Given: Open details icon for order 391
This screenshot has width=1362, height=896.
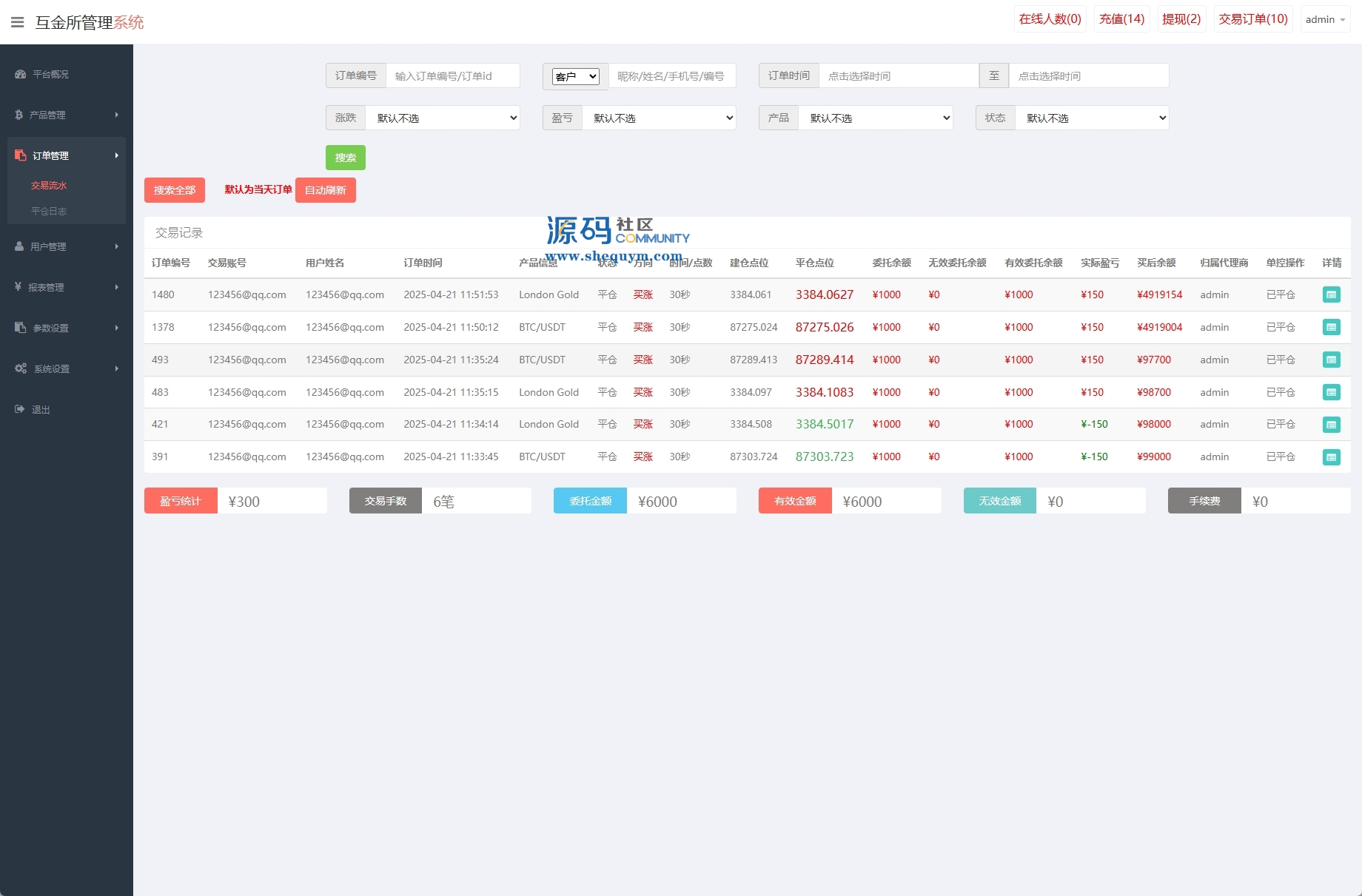Looking at the screenshot, I should [1331, 457].
